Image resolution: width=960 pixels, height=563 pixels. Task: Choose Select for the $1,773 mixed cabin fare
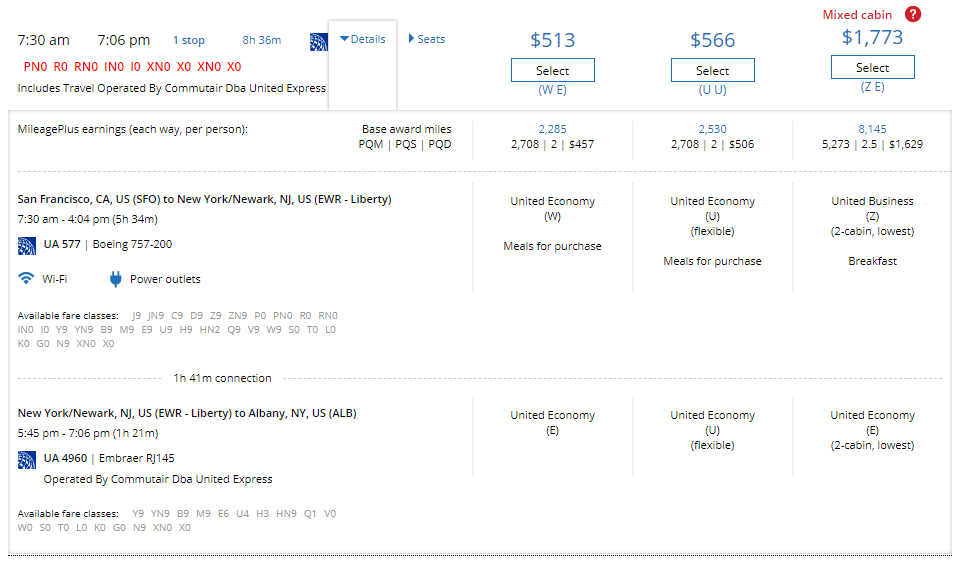[872, 68]
